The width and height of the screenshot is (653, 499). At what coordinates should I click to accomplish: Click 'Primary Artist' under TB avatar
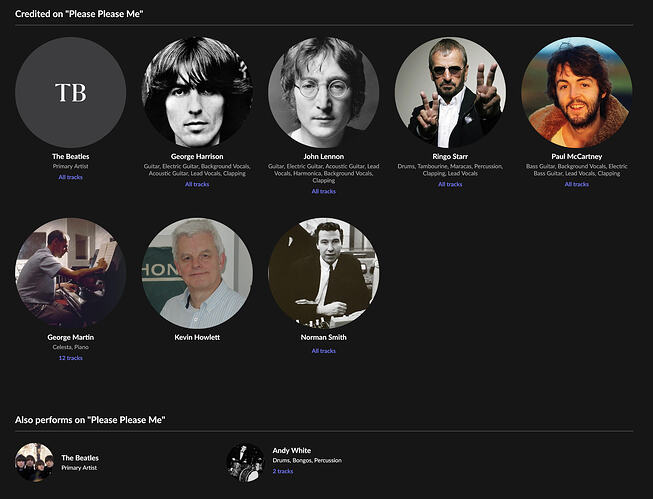point(70,166)
